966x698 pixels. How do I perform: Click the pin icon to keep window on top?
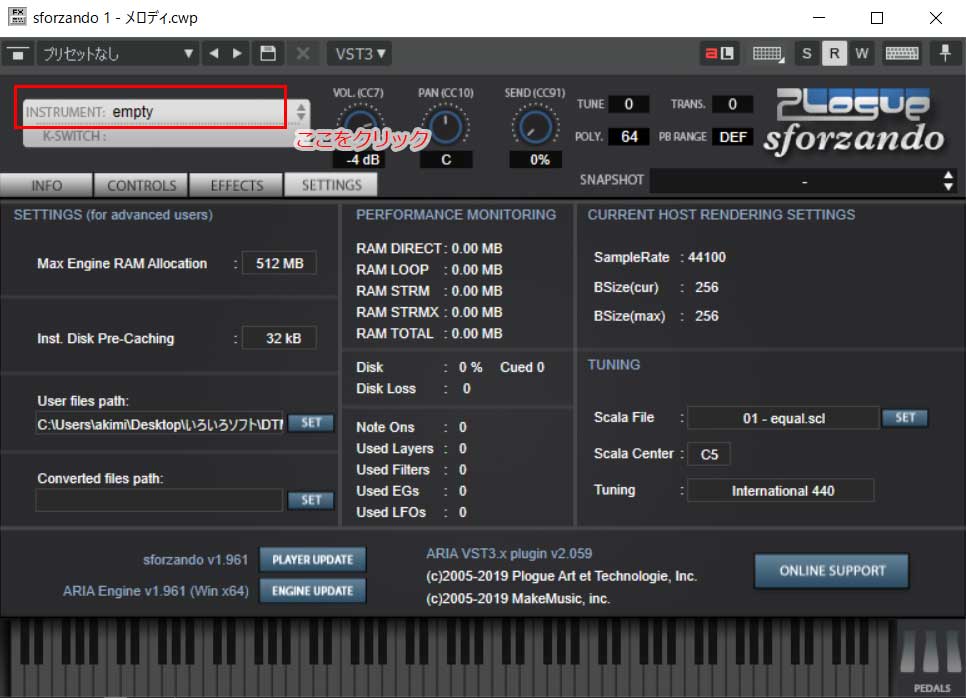pyautogui.click(x=945, y=53)
